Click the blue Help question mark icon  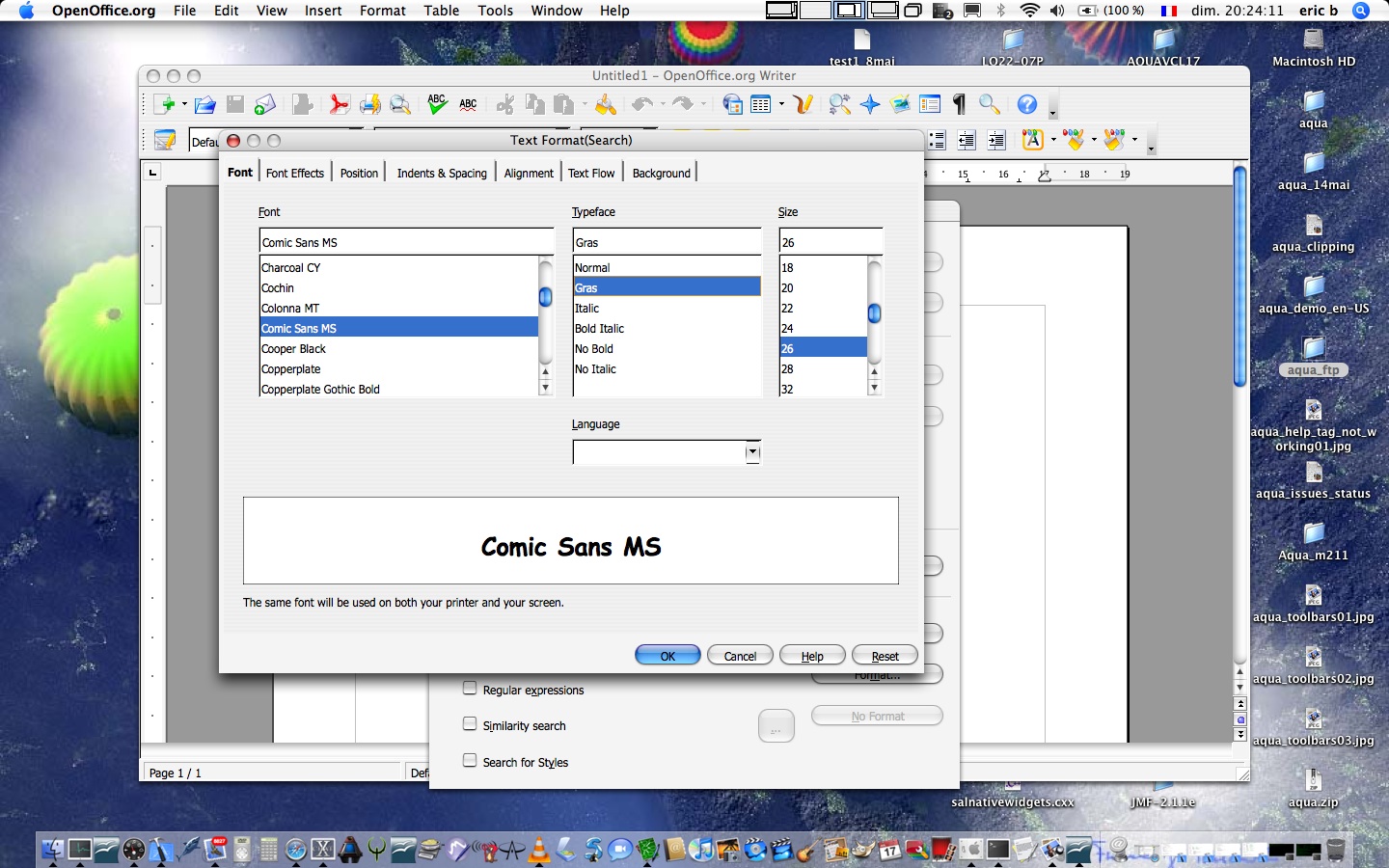tap(1027, 104)
